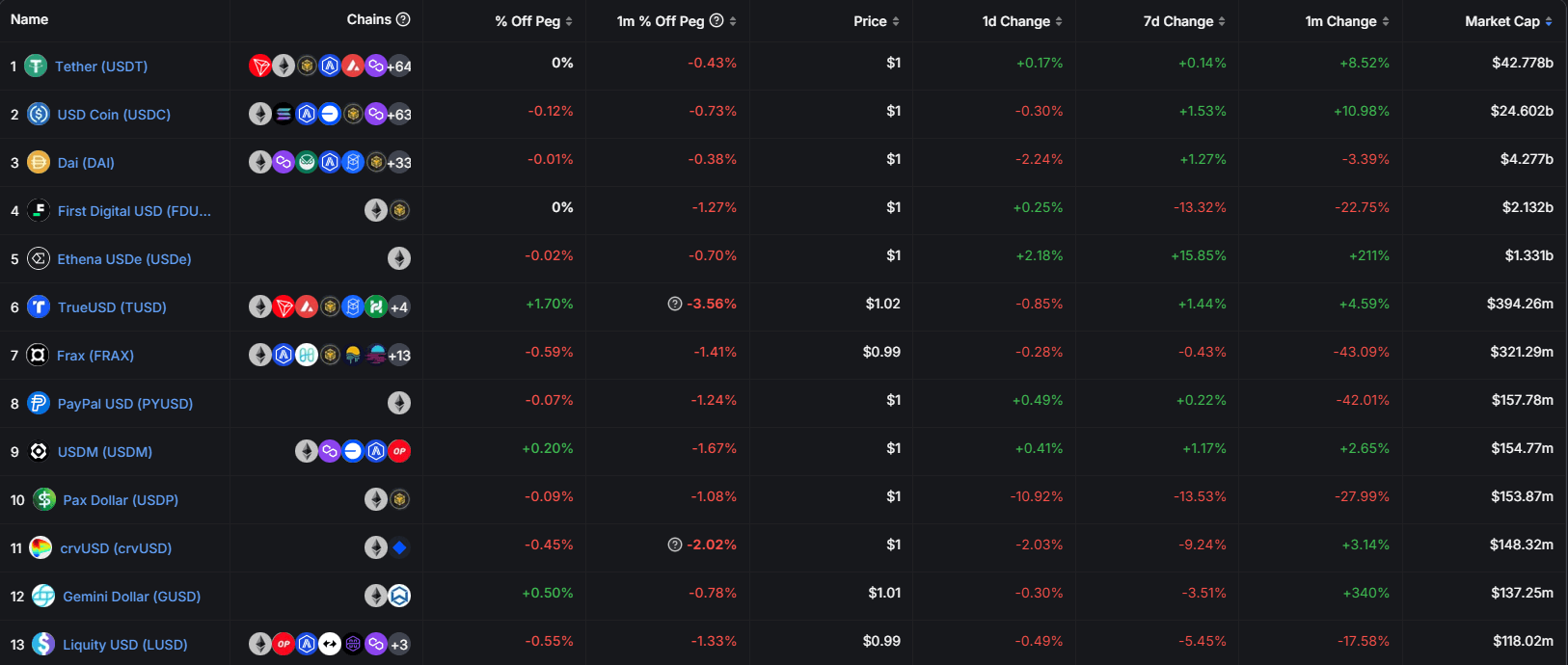Sort the table by Price

(877, 21)
